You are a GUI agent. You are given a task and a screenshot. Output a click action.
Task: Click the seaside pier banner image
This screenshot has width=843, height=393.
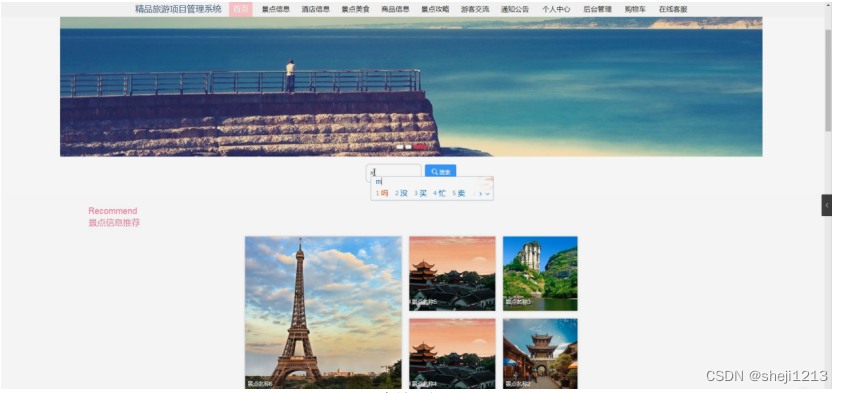point(411,87)
